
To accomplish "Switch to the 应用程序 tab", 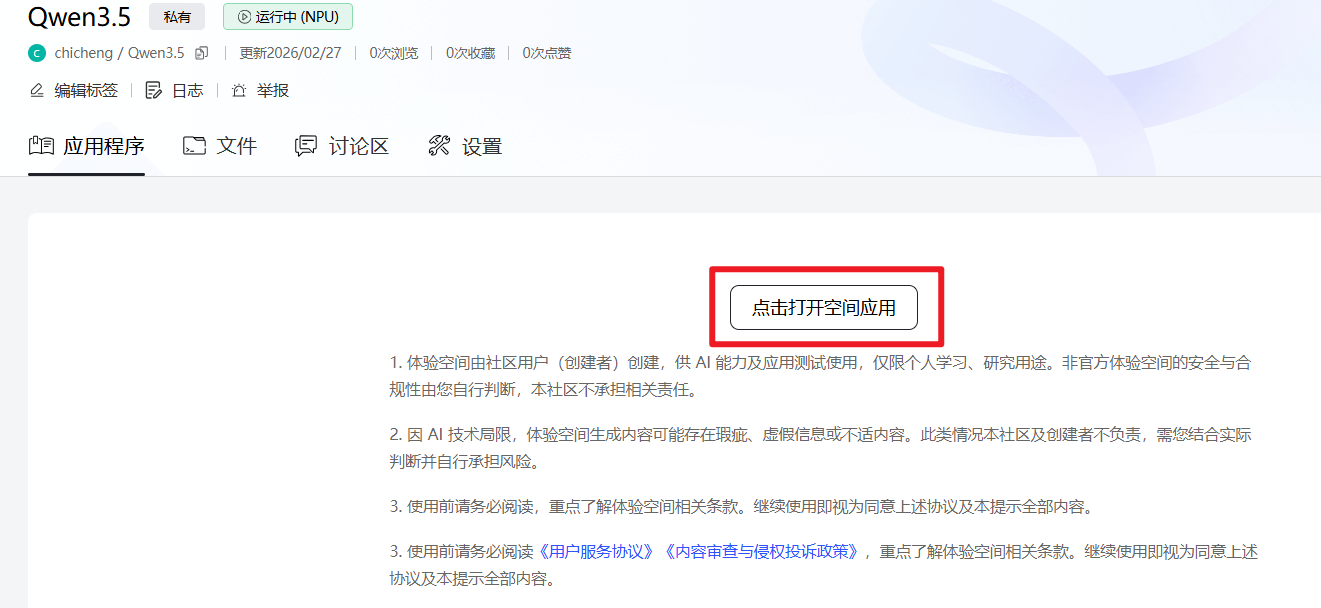I will coord(86,146).
